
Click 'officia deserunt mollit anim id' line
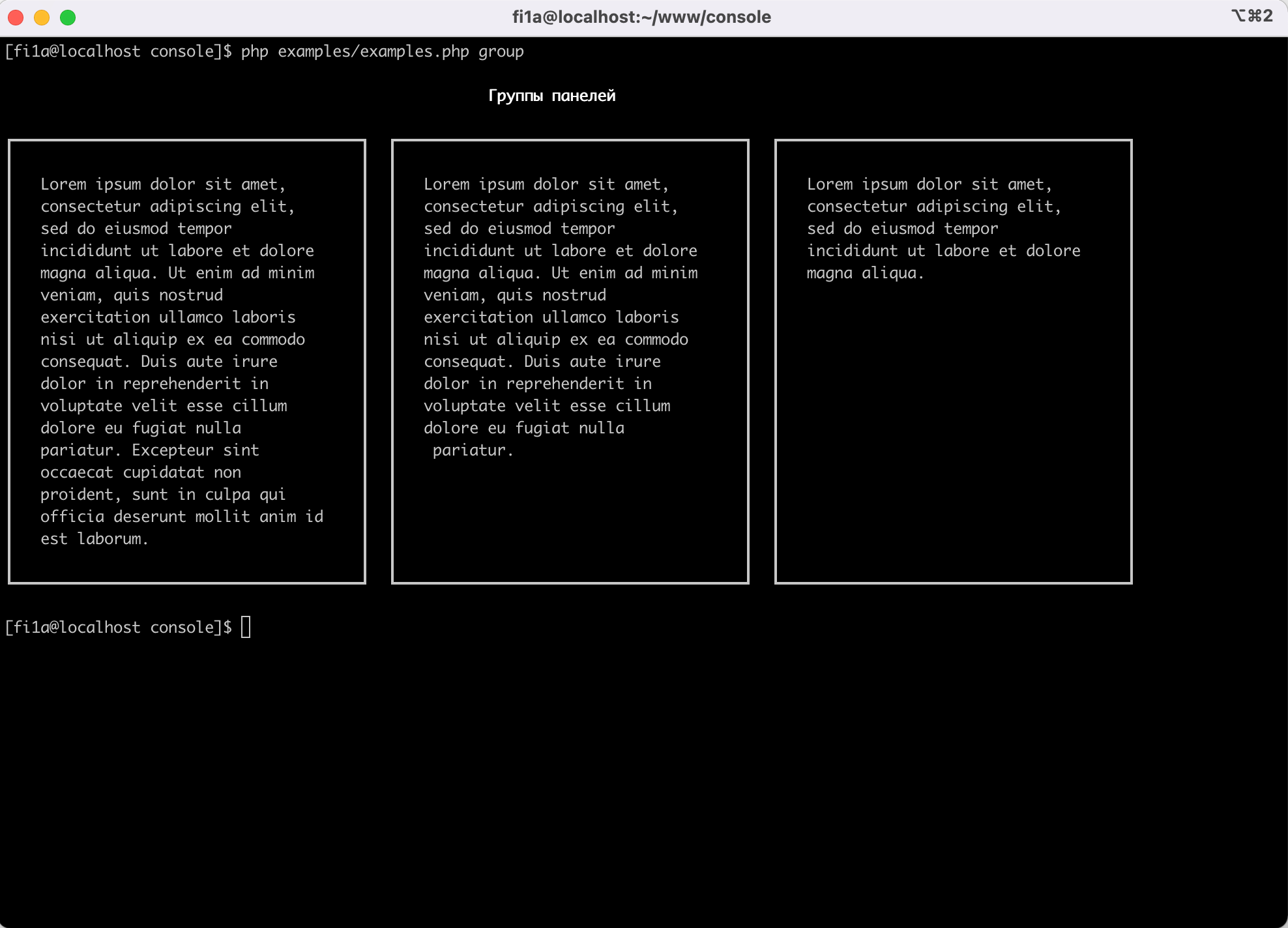[x=182, y=517]
